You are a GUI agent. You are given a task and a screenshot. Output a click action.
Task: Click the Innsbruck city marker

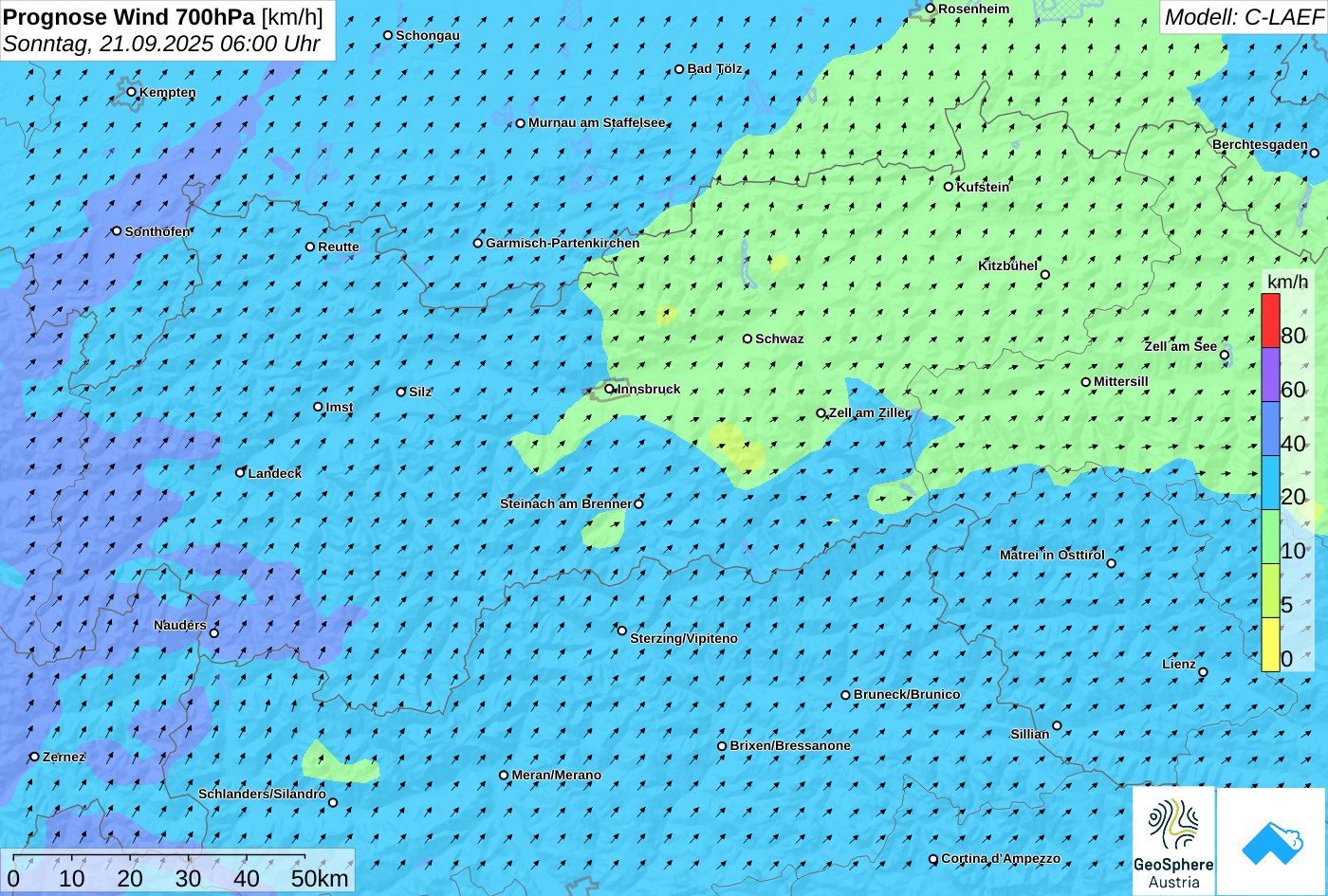click(609, 389)
